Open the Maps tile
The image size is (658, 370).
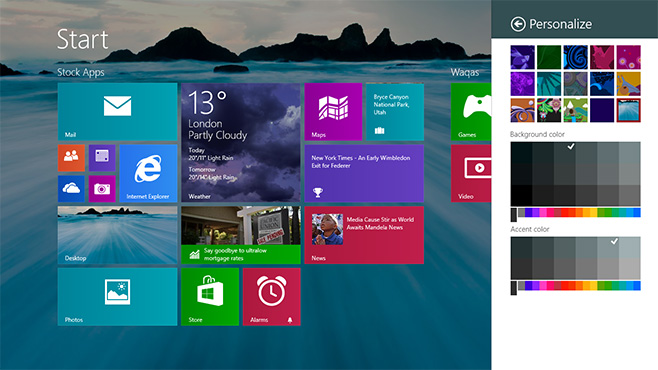pyautogui.click(x=333, y=112)
